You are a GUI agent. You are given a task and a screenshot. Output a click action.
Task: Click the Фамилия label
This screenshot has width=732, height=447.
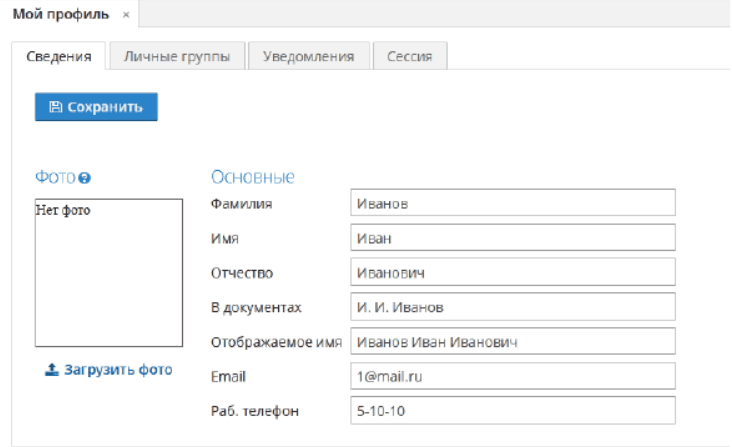tap(241, 204)
